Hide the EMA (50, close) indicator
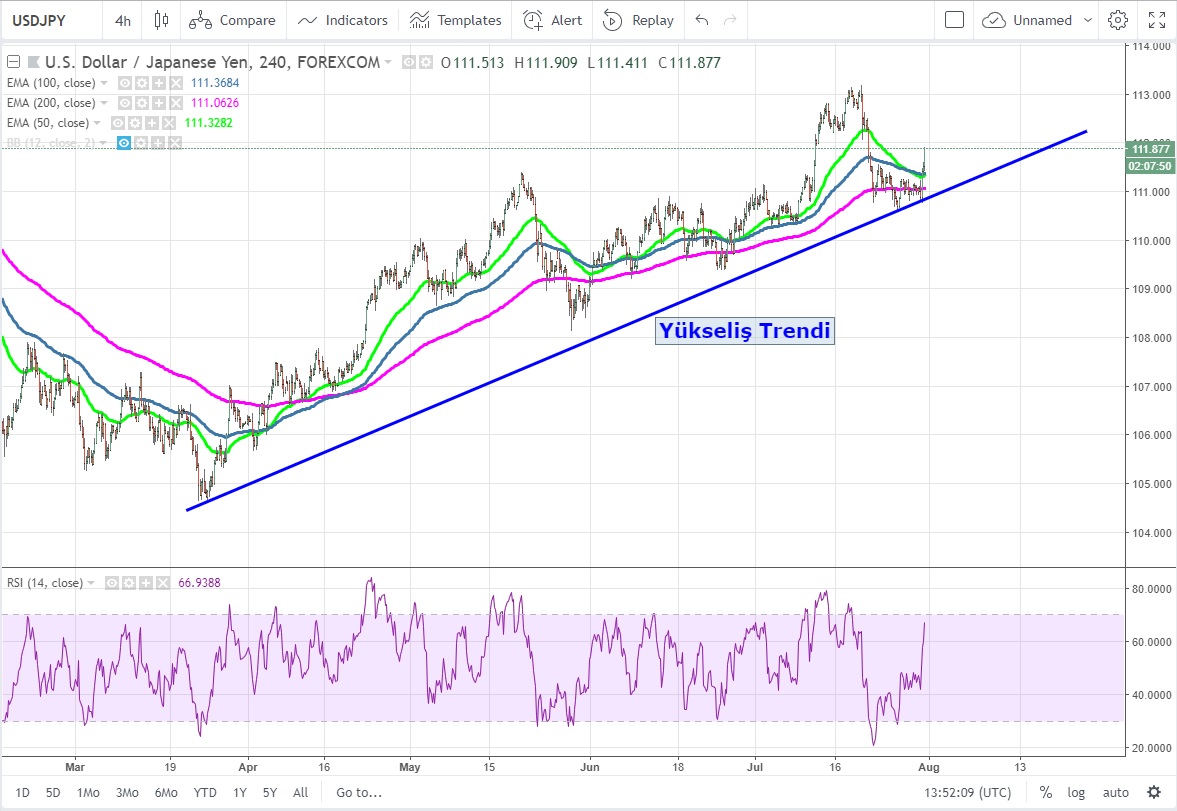 coord(118,123)
